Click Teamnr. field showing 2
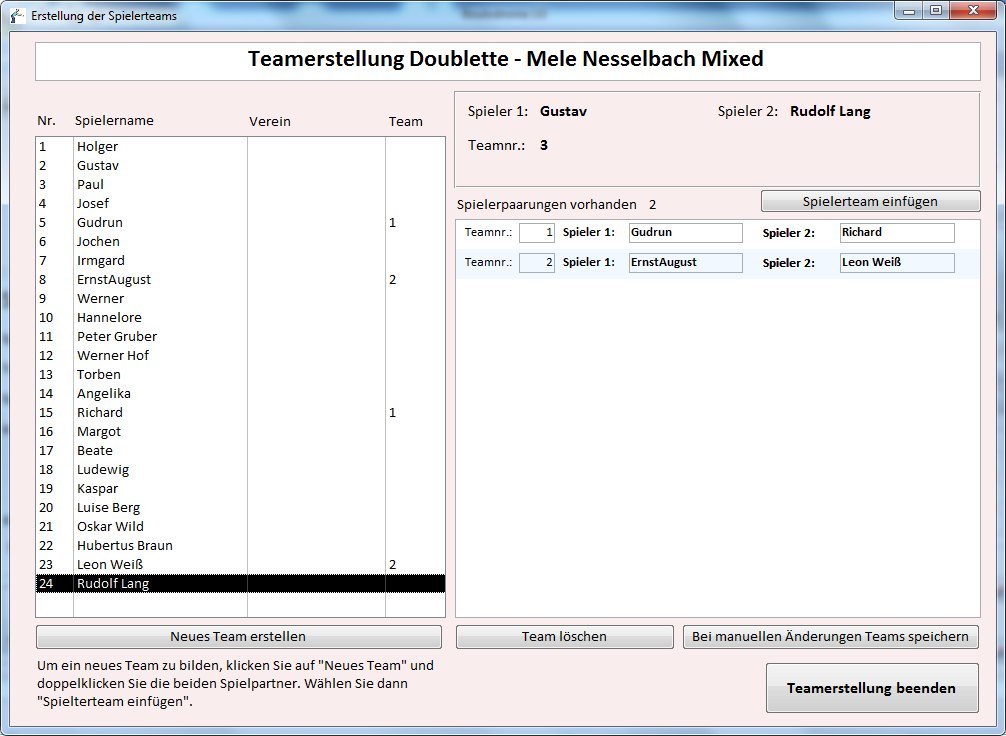Screen dimensions: 1006x736 [536, 263]
